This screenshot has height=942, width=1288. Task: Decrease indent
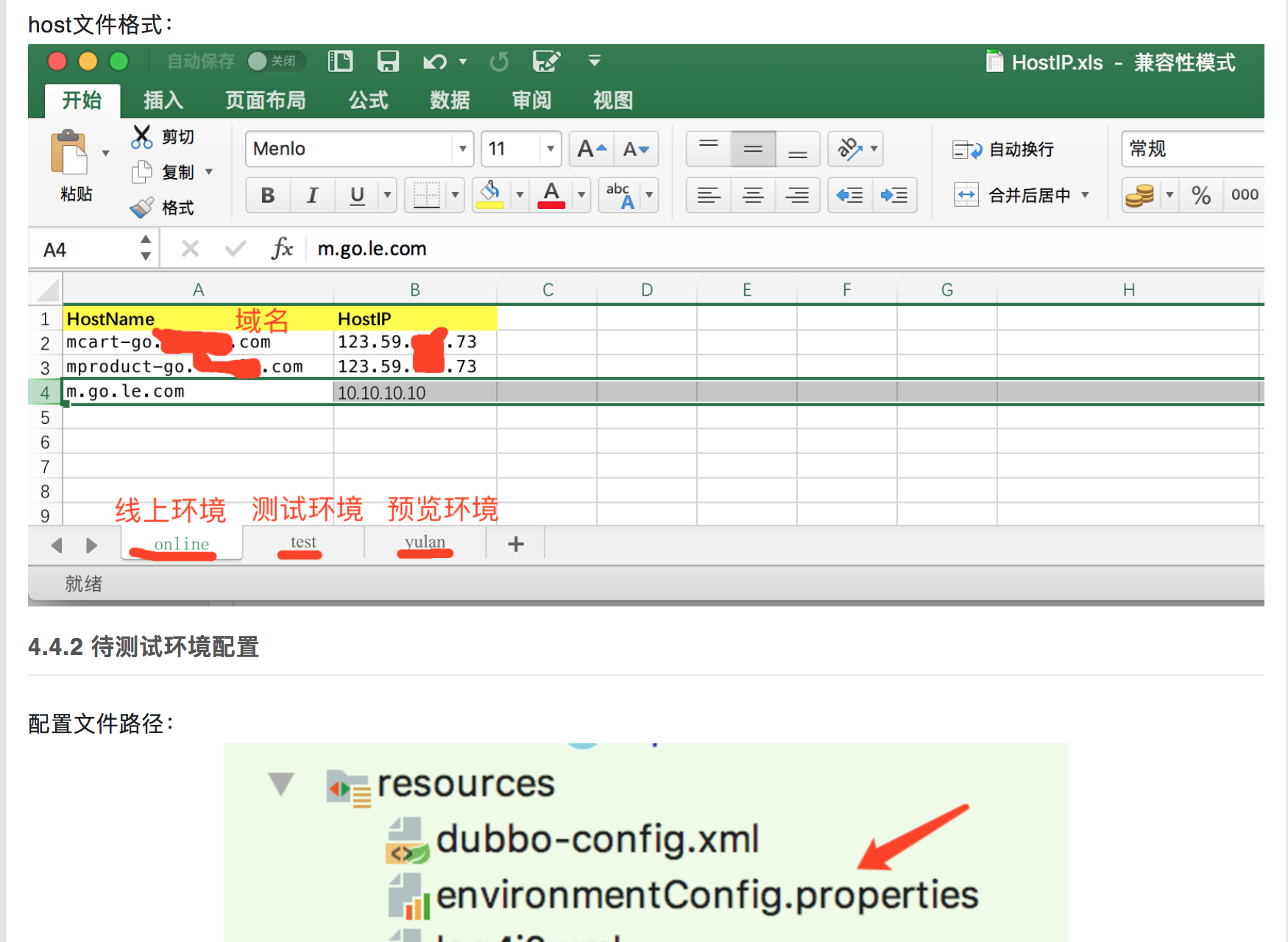click(850, 195)
